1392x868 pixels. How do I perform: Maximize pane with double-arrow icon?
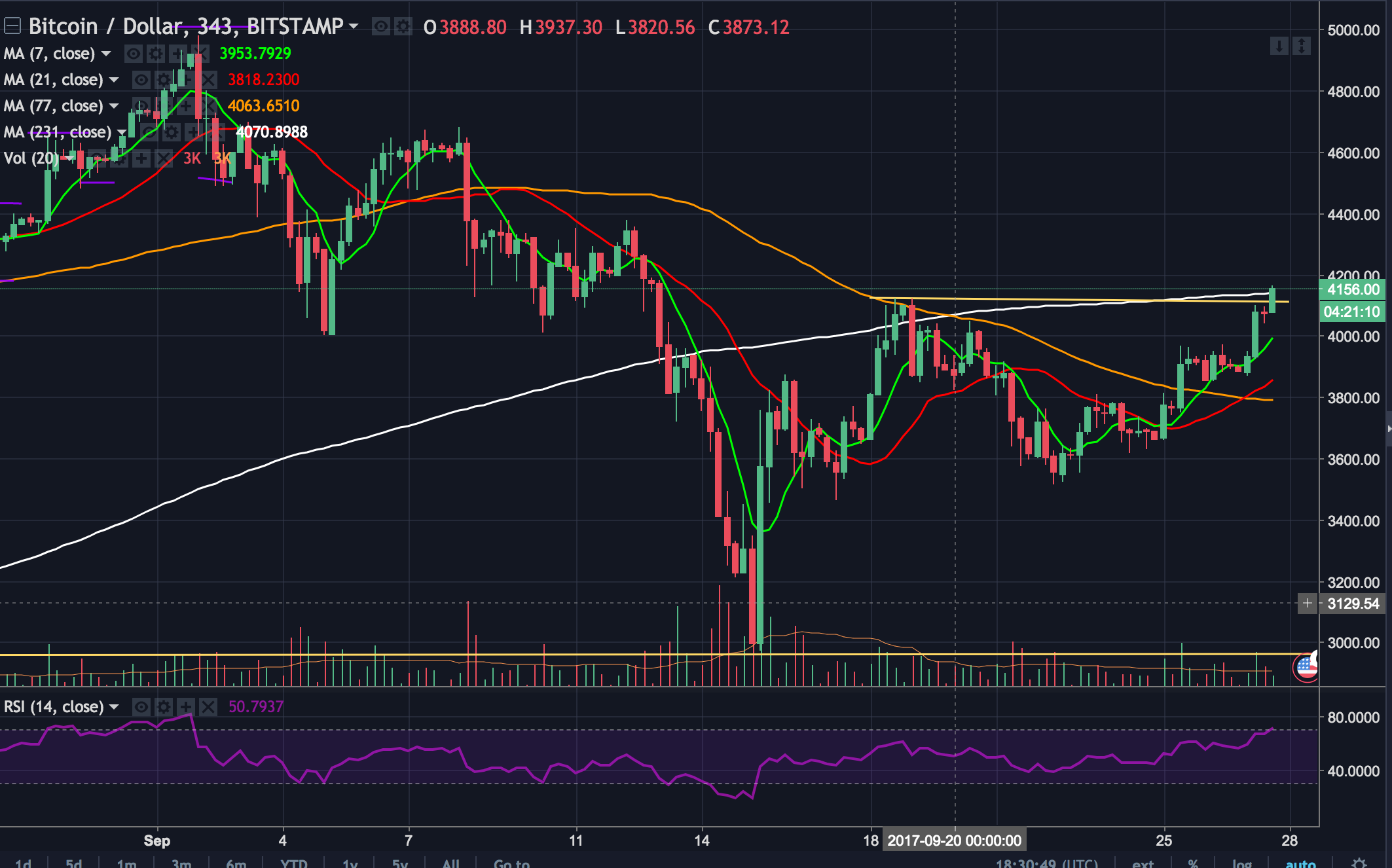point(1302,46)
